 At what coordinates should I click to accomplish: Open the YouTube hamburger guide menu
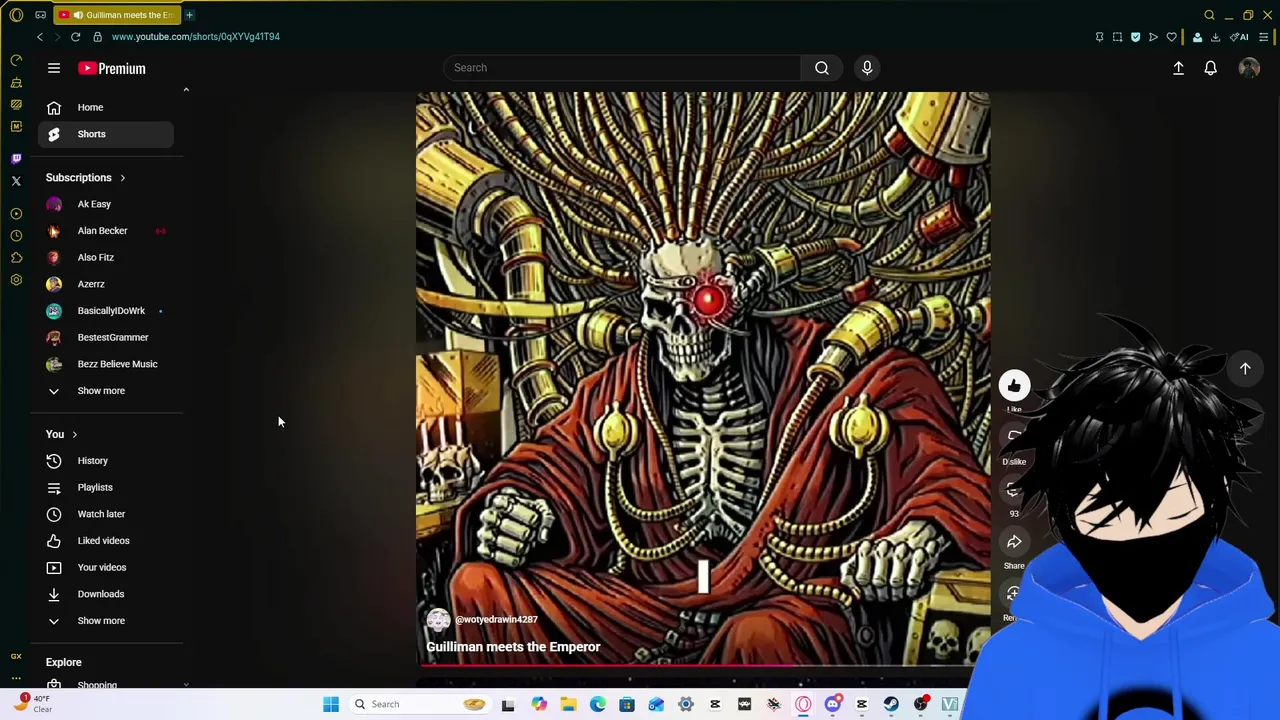pyautogui.click(x=54, y=68)
